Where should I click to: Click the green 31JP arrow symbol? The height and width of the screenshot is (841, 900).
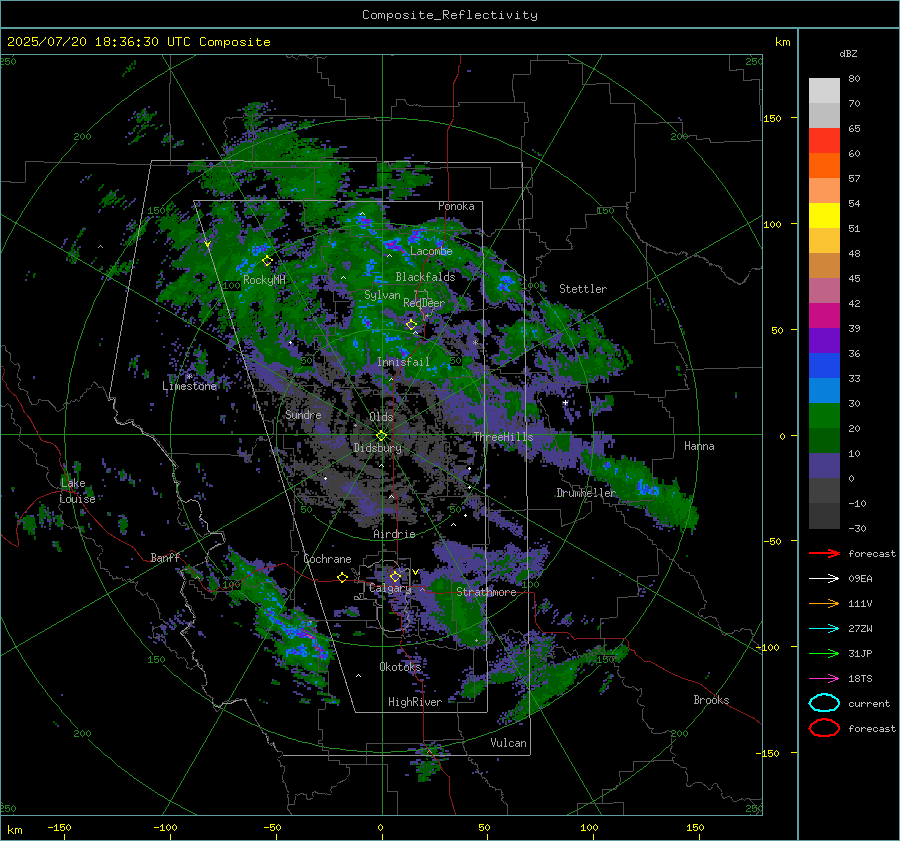pyautogui.click(x=824, y=653)
